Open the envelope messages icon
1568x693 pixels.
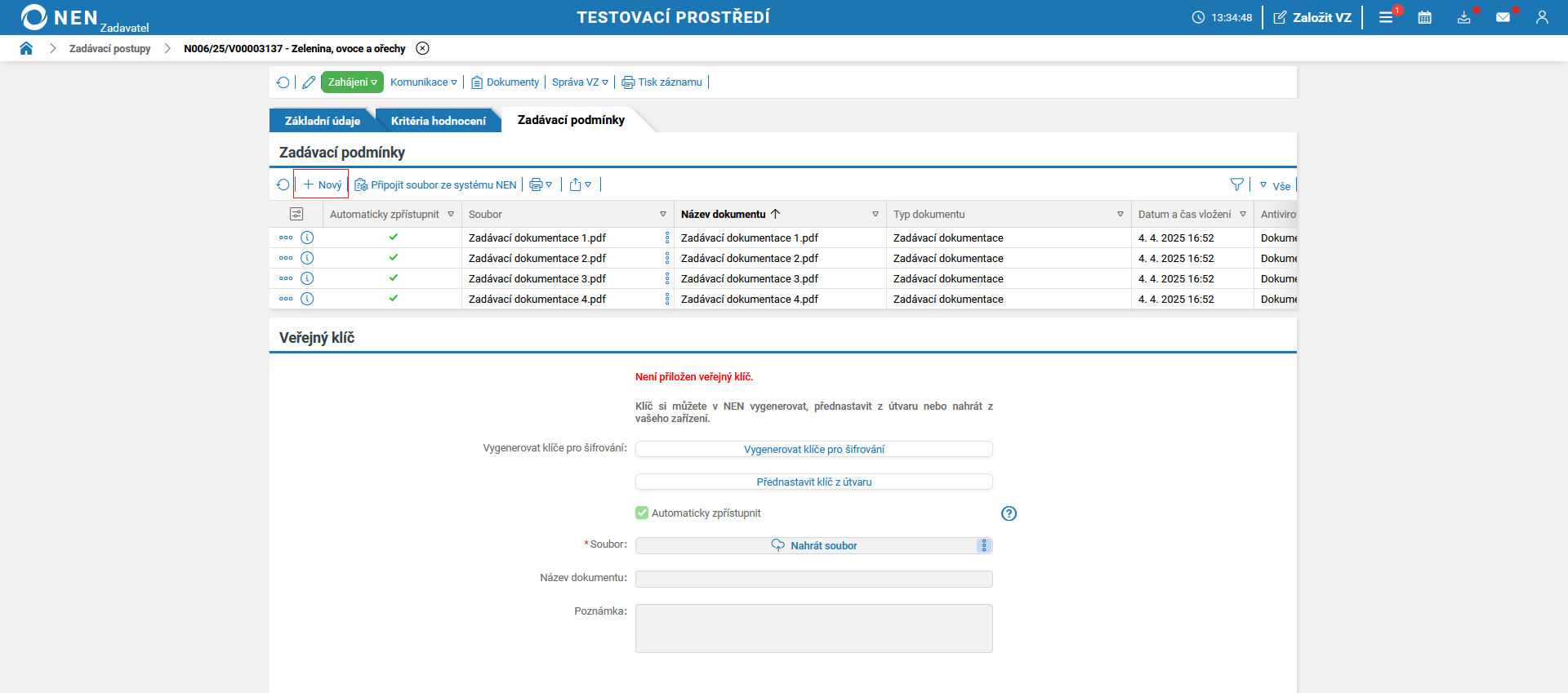(1503, 17)
